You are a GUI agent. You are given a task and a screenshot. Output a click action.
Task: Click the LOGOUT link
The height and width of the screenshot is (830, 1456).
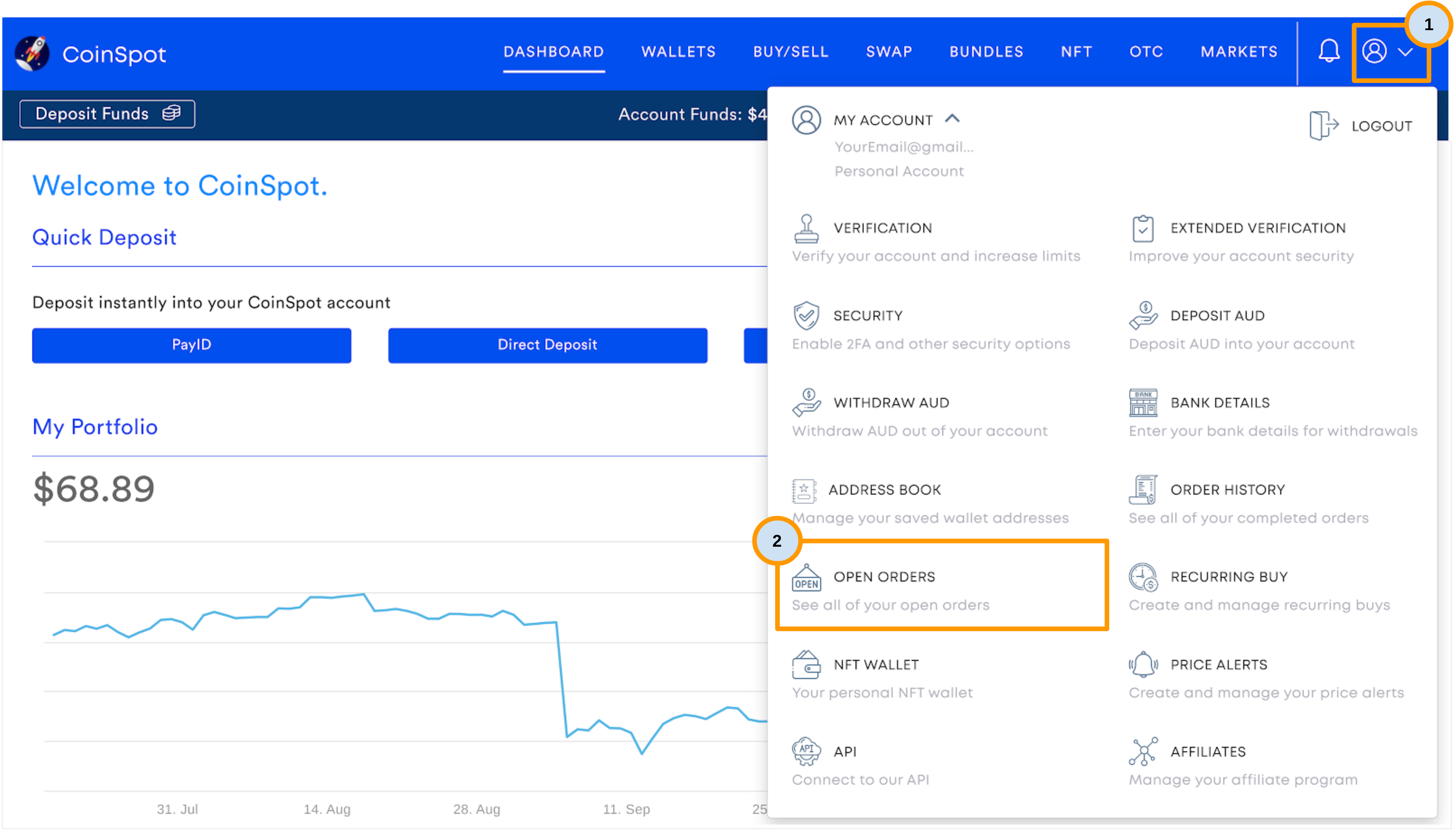tap(1381, 126)
